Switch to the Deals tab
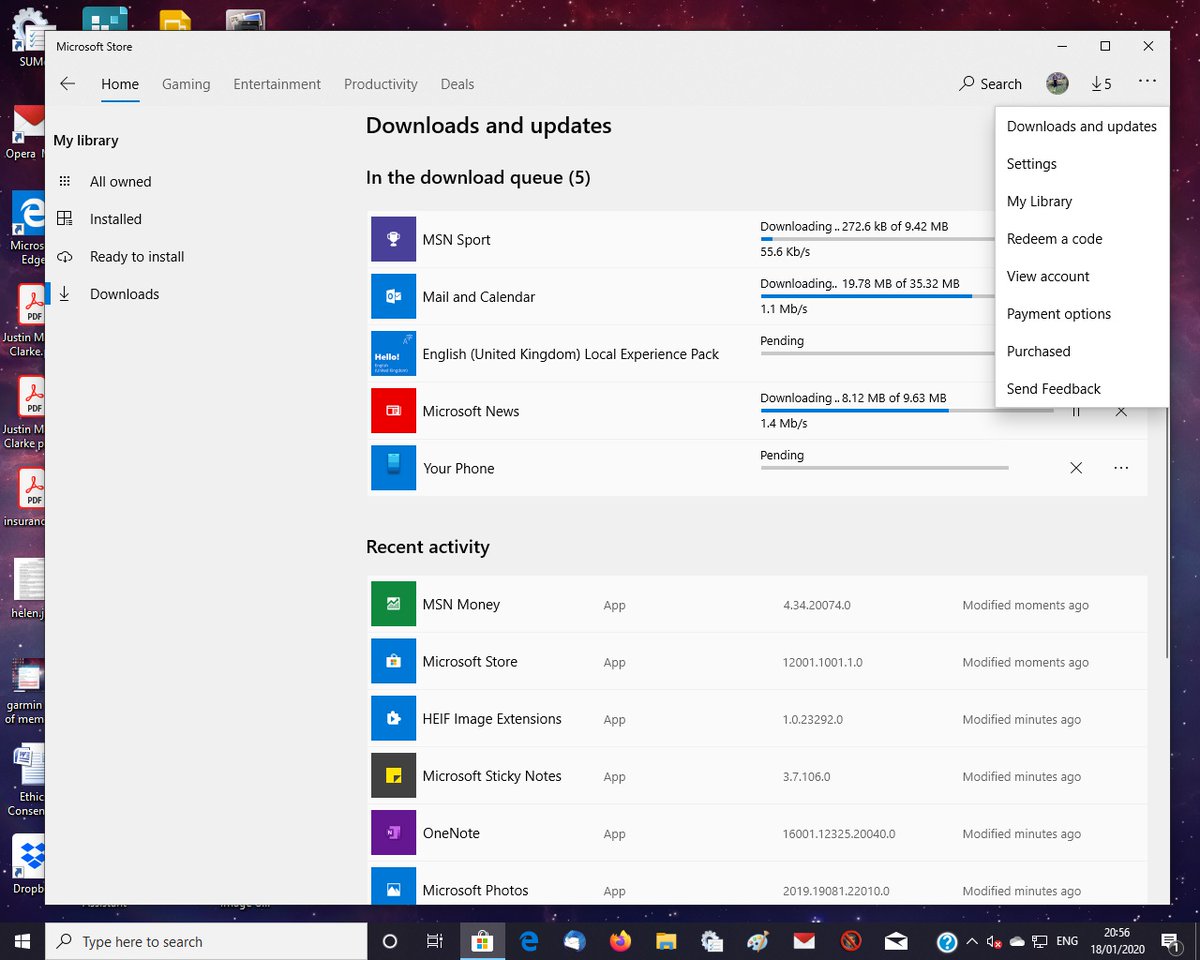The height and width of the screenshot is (960, 1200). click(x=457, y=84)
